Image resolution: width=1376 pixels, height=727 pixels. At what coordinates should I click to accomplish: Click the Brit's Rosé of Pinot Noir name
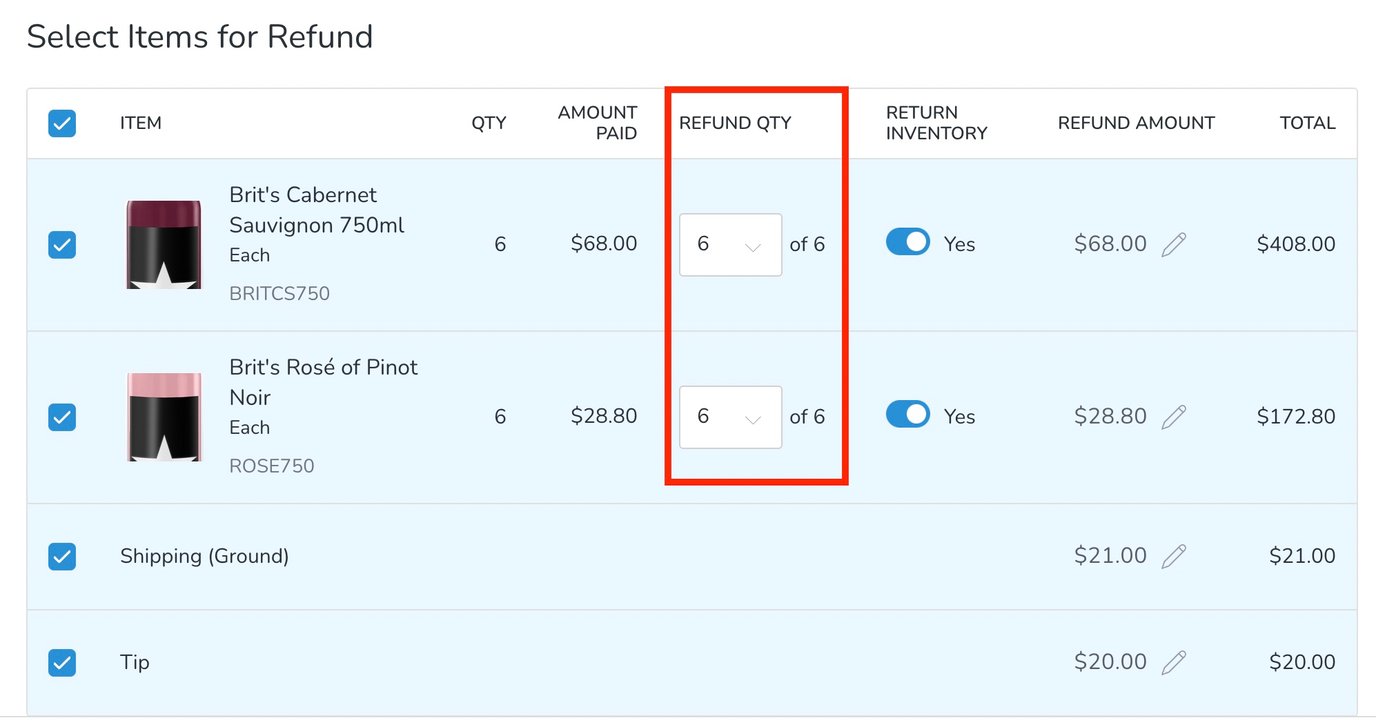(323, 382)
